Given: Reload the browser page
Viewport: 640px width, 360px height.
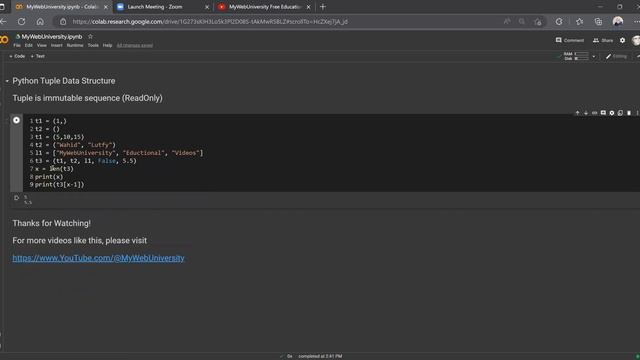Looking at the screenshot, I should point(22,22).
